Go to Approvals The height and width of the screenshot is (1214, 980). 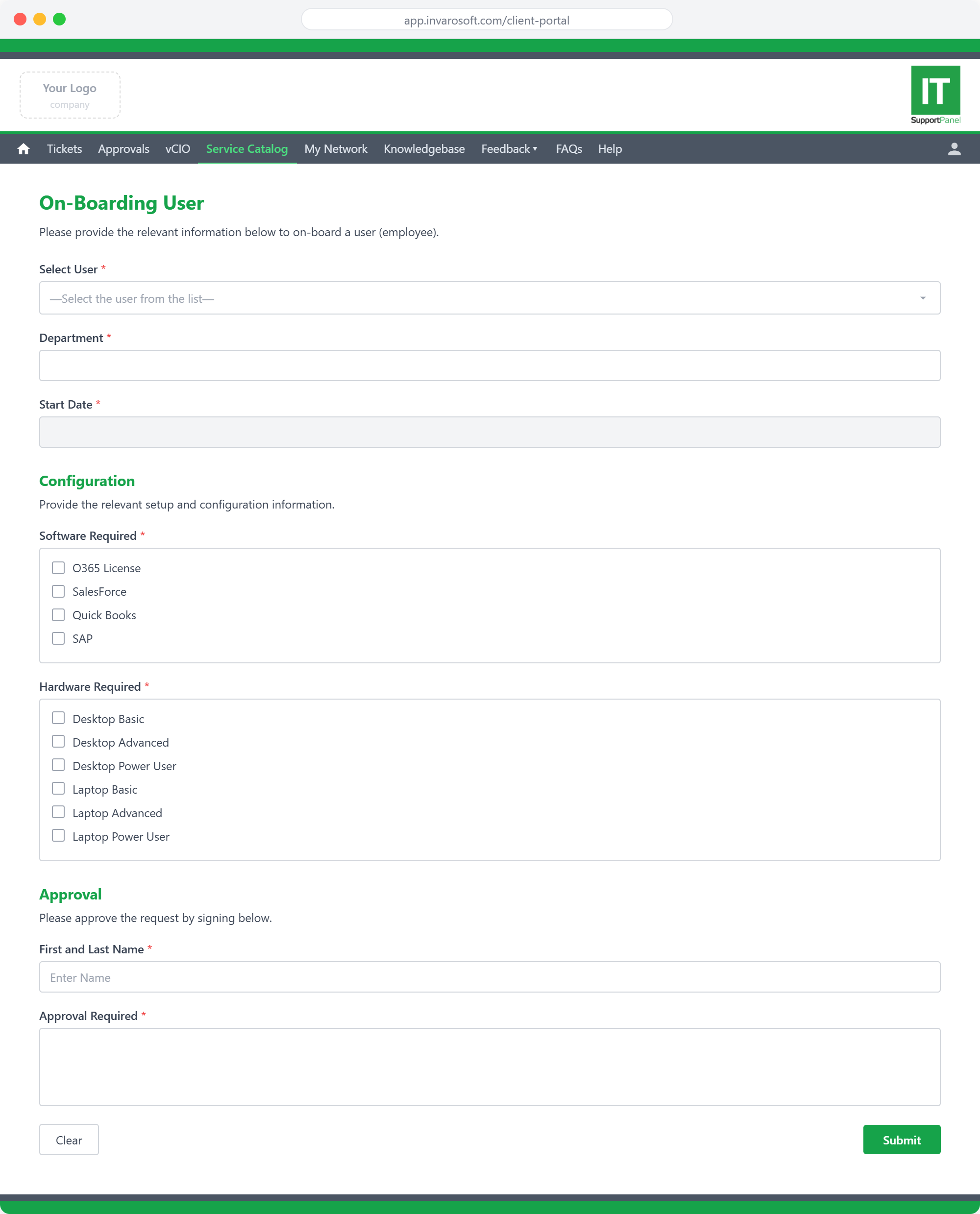pyautogui.click(x=123, y=148)
